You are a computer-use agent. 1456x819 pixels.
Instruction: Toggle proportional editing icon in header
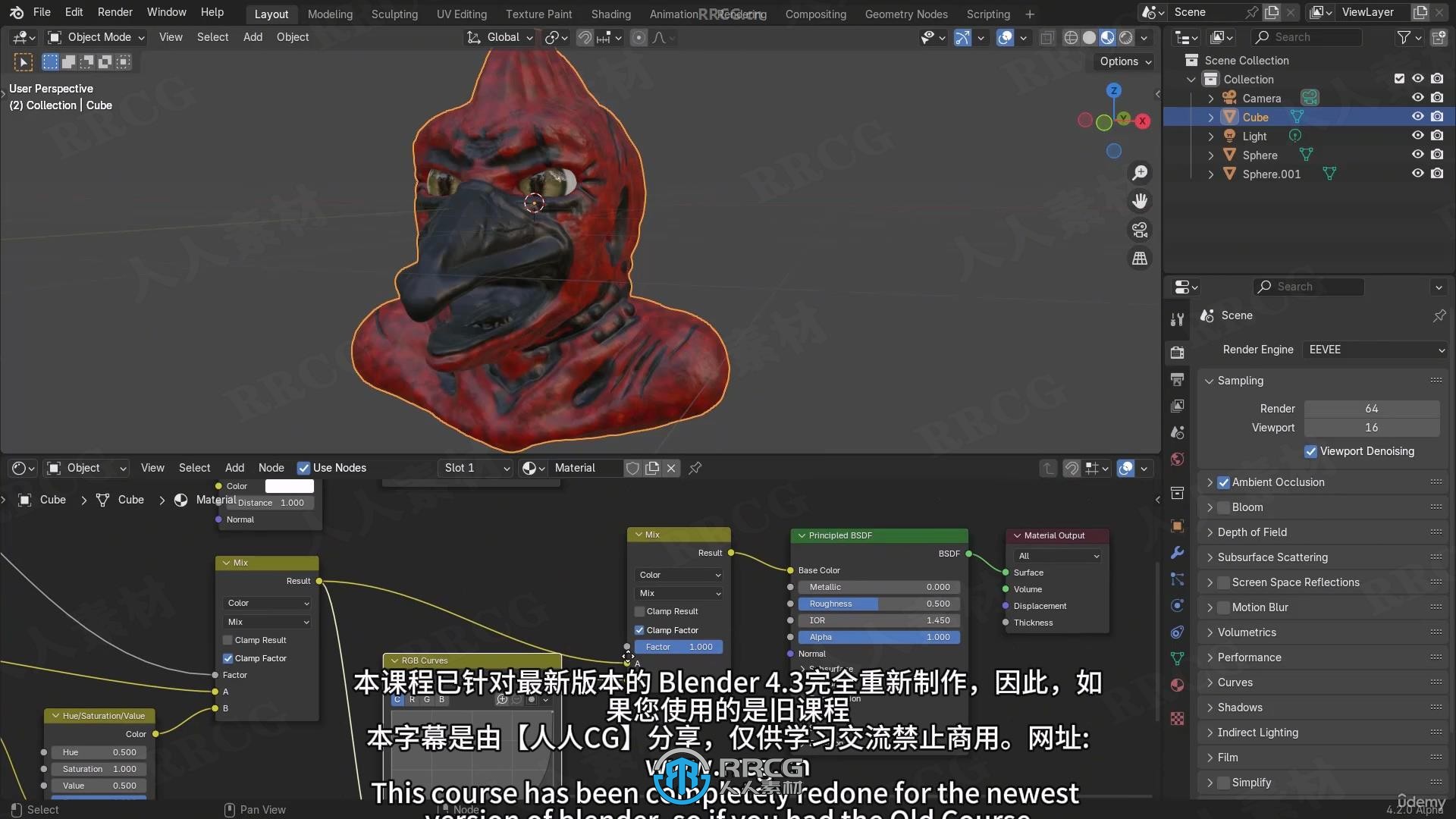click(x=639, y=37)
